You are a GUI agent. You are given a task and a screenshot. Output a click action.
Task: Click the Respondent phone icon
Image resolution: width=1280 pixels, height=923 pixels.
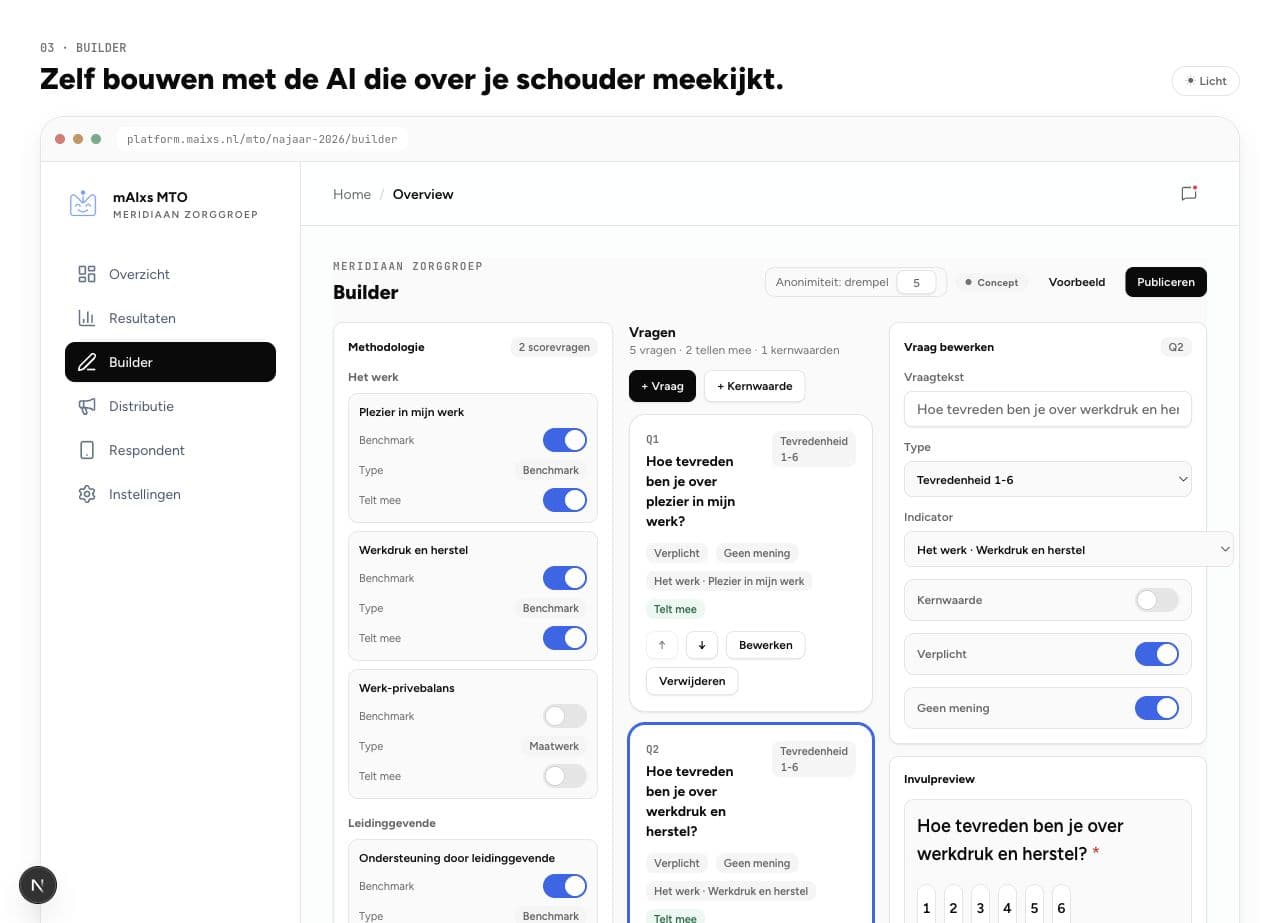coord(87,450)
